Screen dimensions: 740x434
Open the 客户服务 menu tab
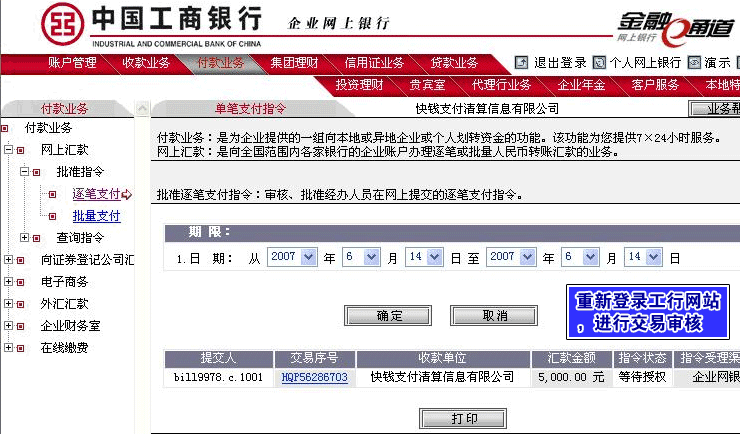point(655,85)
